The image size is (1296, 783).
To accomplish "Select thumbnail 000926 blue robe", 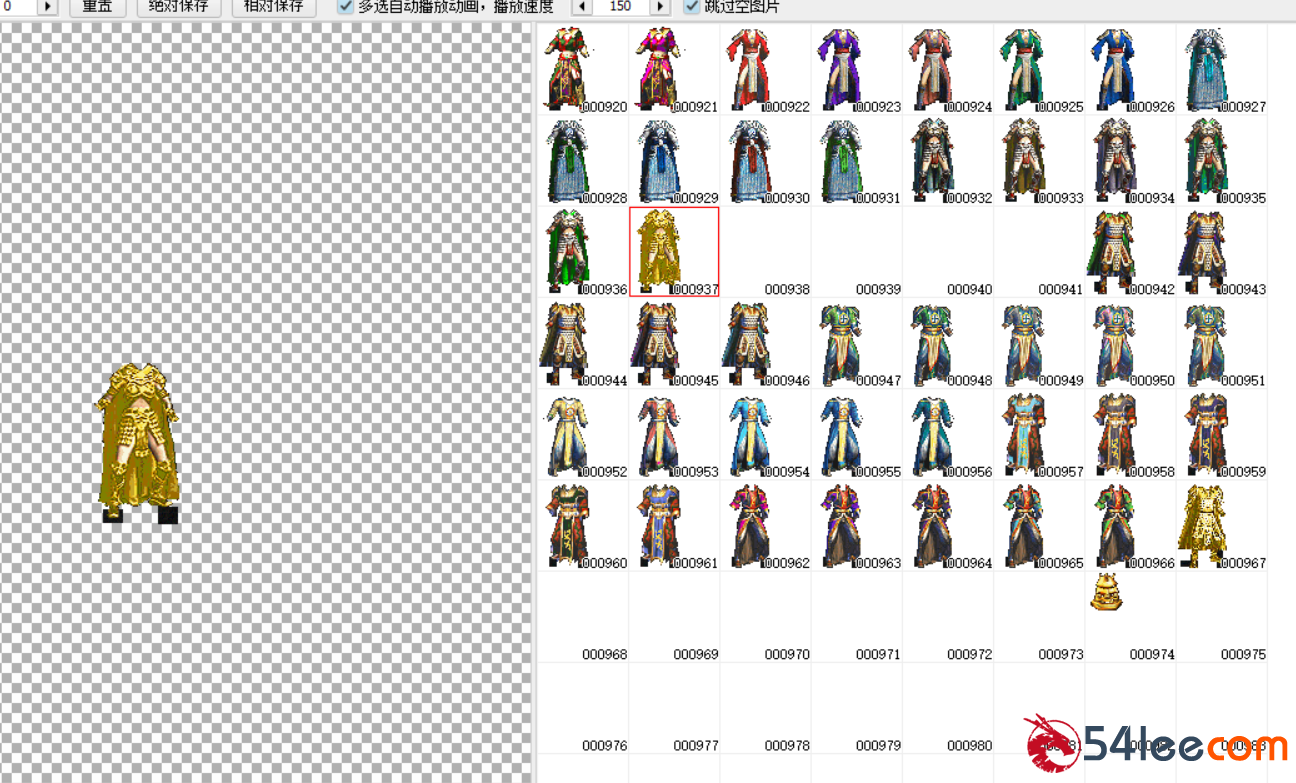I will click(x=1130, y=69).
